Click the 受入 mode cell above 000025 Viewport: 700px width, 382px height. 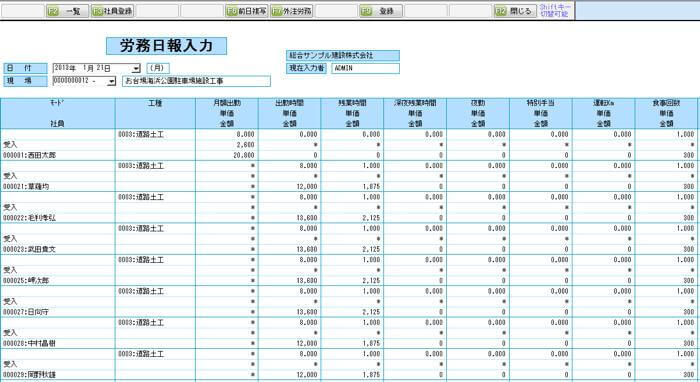58,270
